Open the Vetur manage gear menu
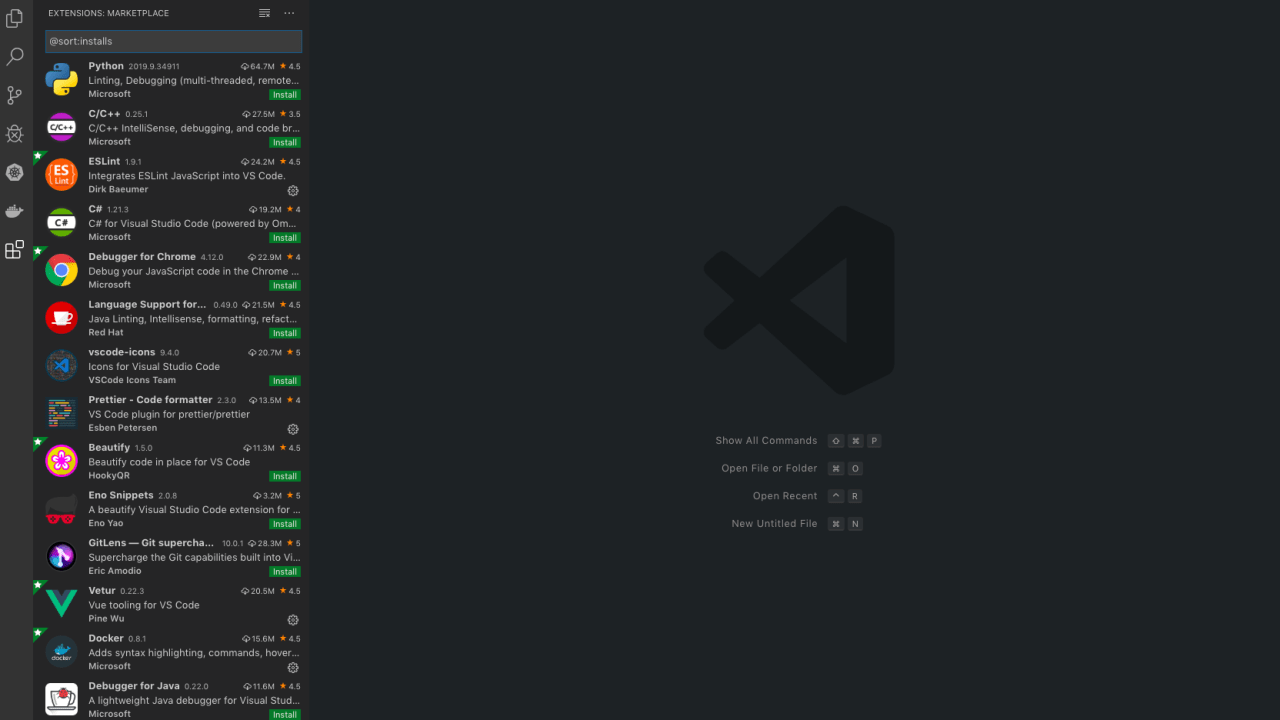Viewport: 1280px width, 720px height. tap(293, 620)
